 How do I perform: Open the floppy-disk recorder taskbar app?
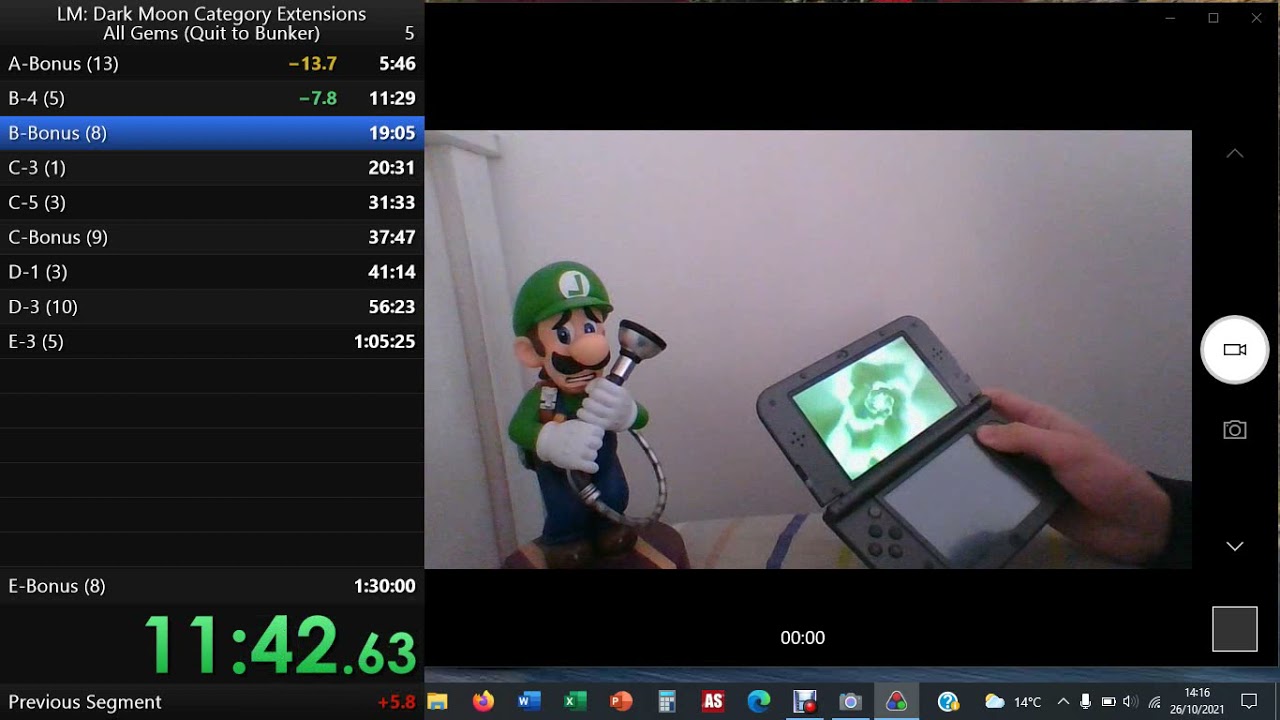pyautogui.click(x=805, y=702)
